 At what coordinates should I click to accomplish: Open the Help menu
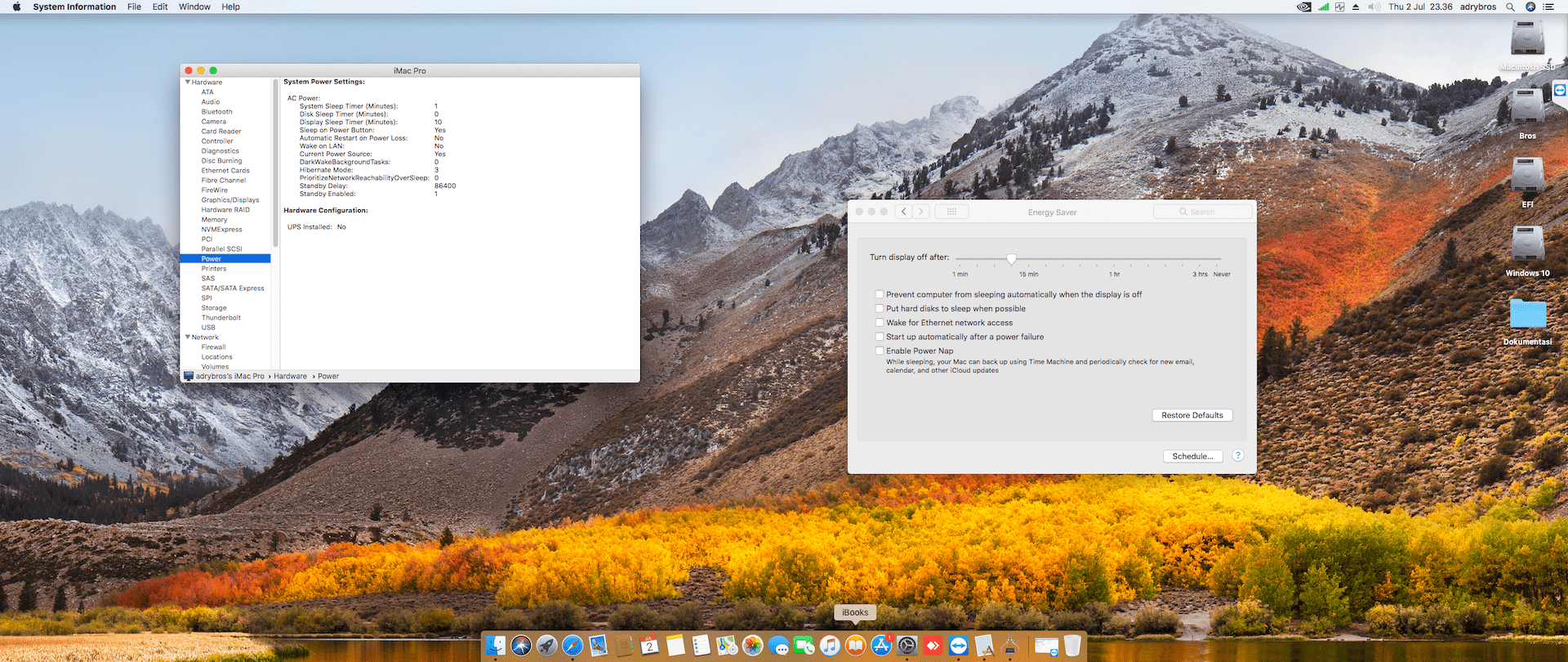click(x=231, y=7)
